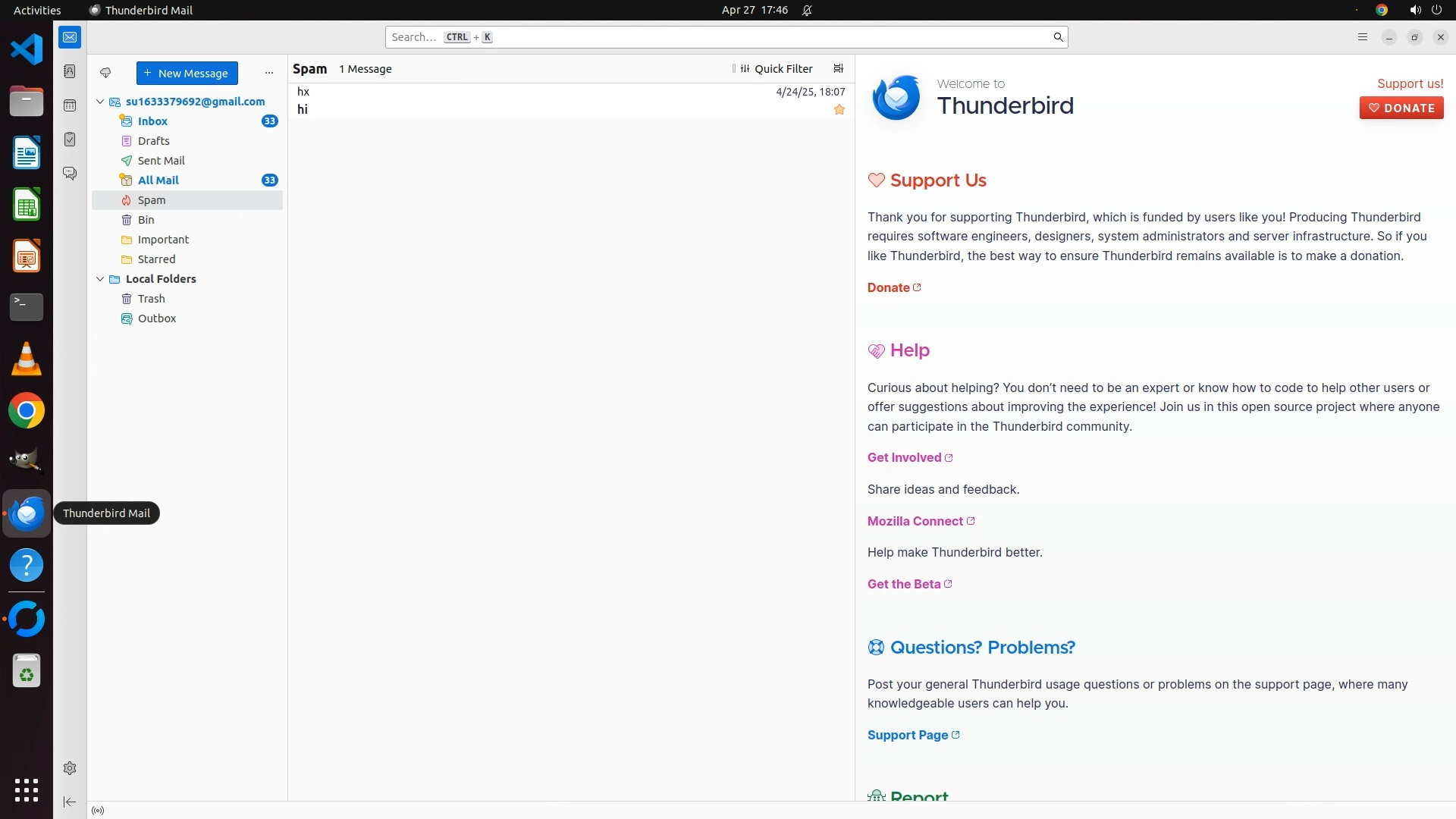The height and width of the screenshot is (819, 1456).
Task: Open folder pane options ellipsis menu
Action: [268, 73]
